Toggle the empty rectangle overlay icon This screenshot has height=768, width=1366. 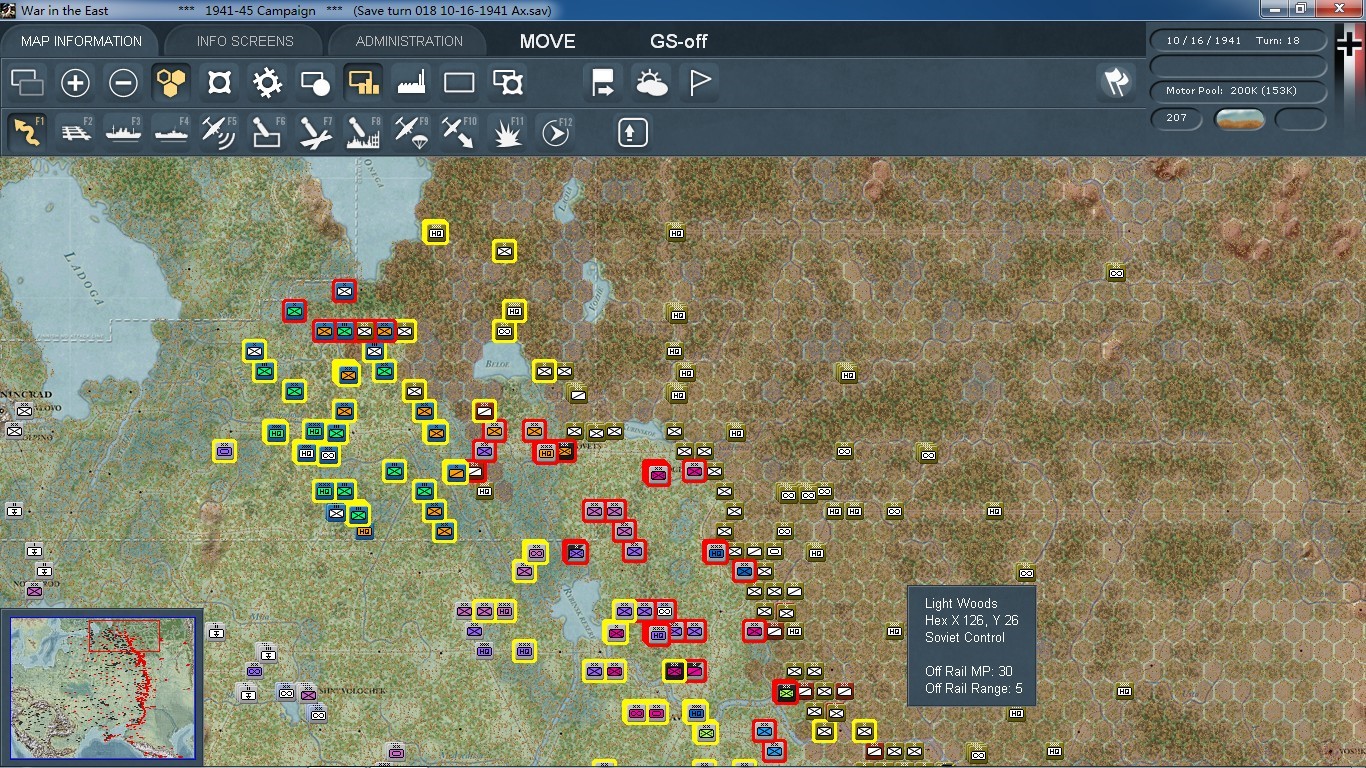(x=459, y=82)
